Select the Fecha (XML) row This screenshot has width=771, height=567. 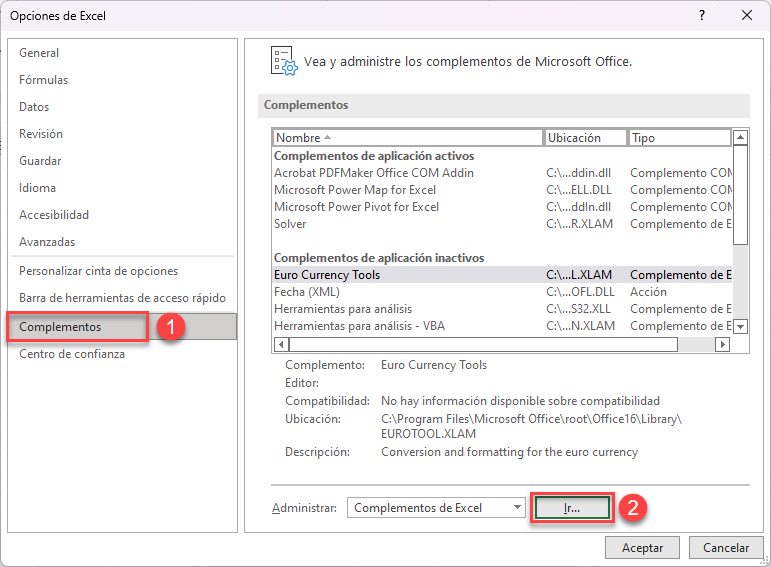[502, 292]
